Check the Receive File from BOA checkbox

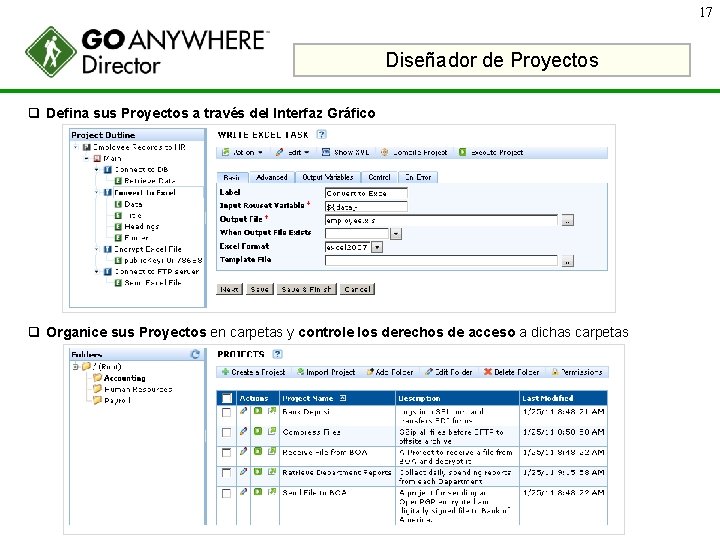[226, 453]
